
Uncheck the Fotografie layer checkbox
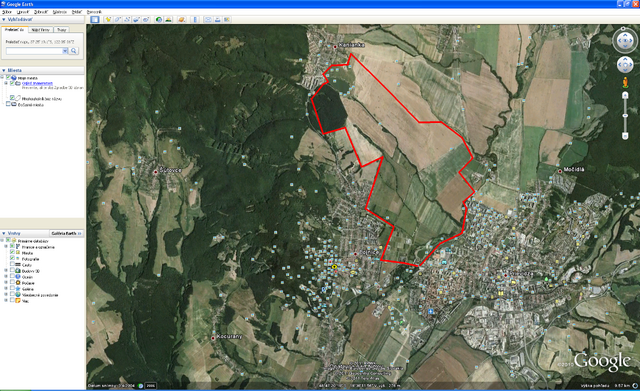coord(12,258)
